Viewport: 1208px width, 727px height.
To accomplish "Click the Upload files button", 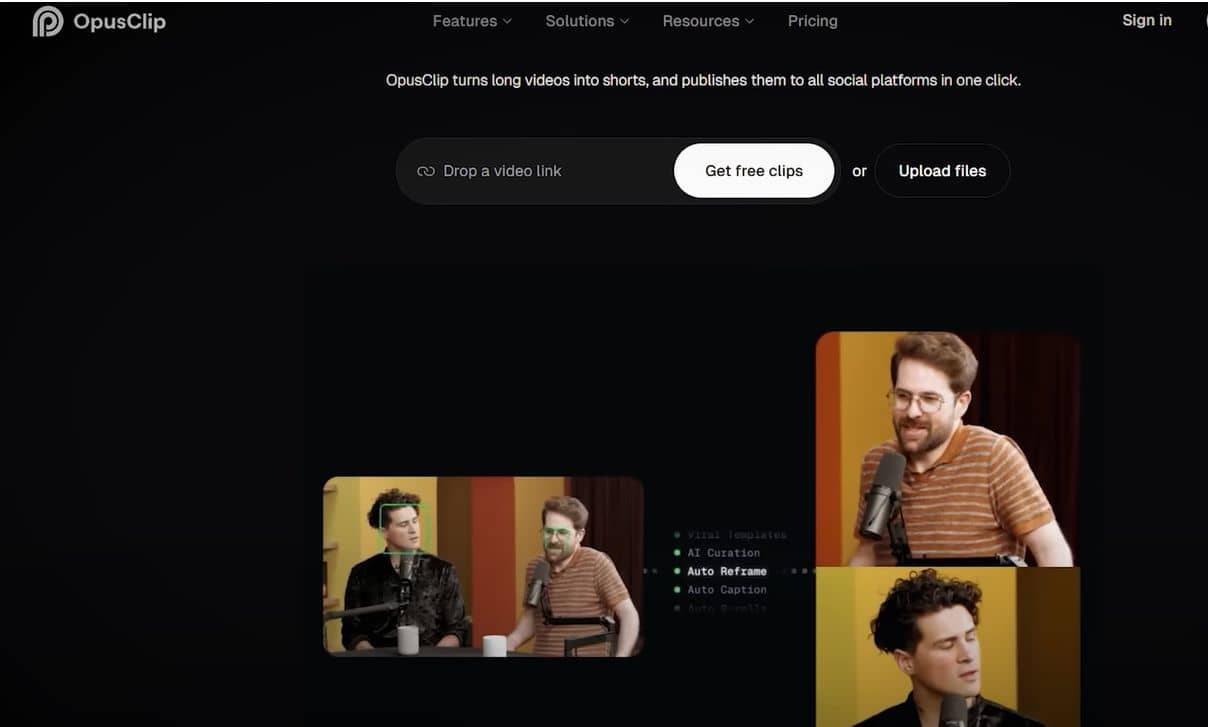I will [x=942, y=171].
